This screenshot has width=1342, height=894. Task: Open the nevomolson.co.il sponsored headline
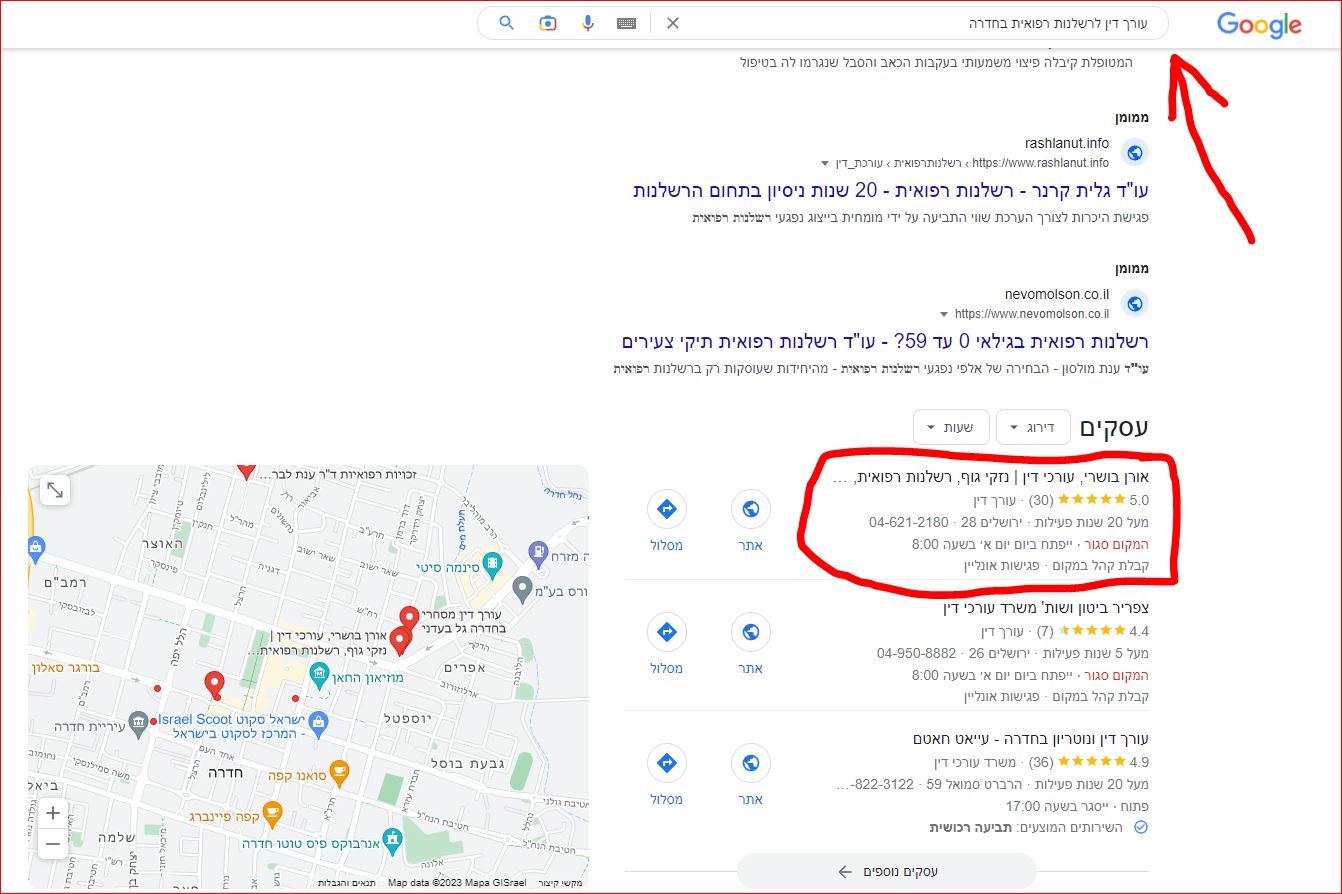tap(885, 341)
